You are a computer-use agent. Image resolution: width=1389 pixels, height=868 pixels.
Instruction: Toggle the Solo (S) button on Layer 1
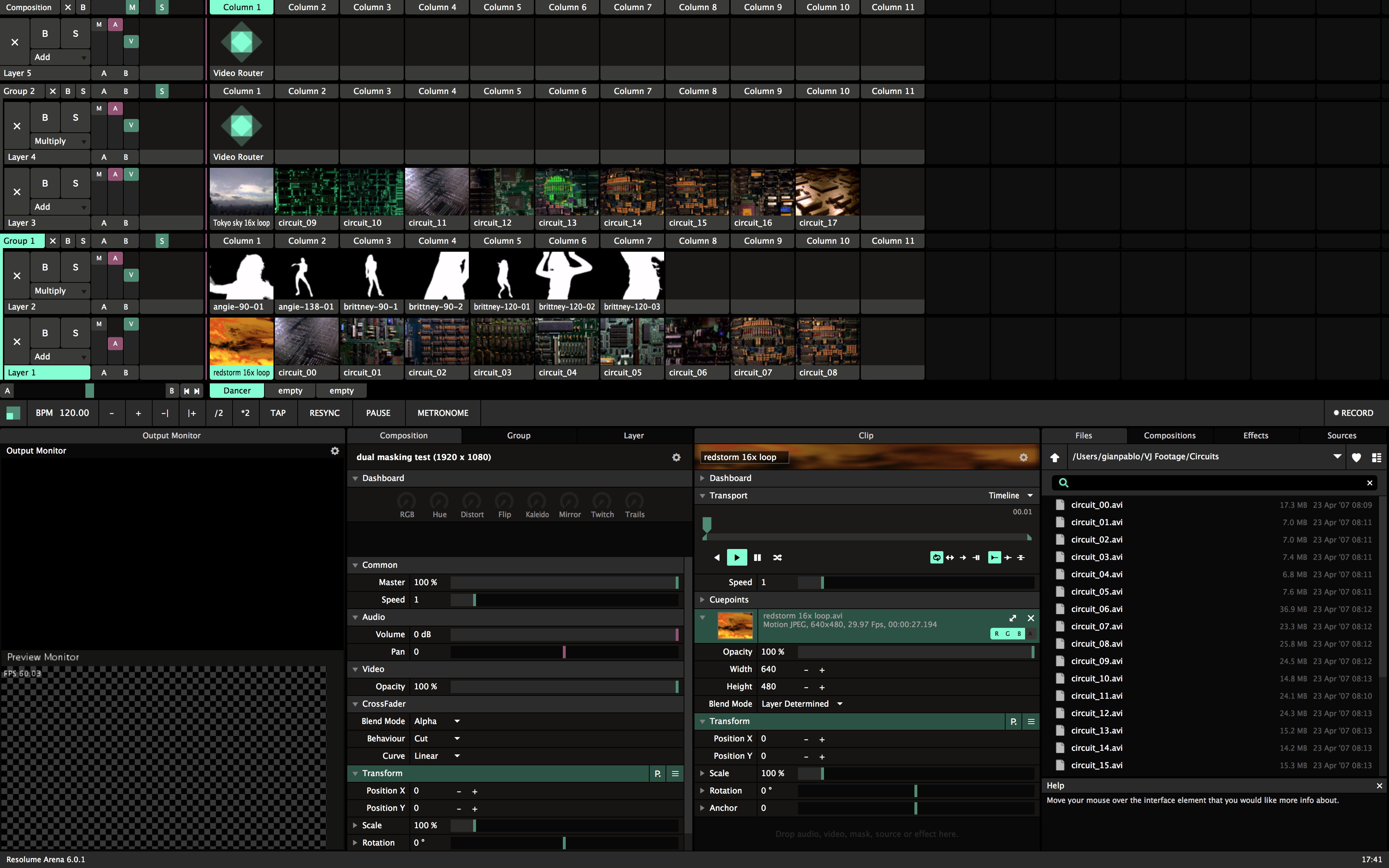click(75, 333)
